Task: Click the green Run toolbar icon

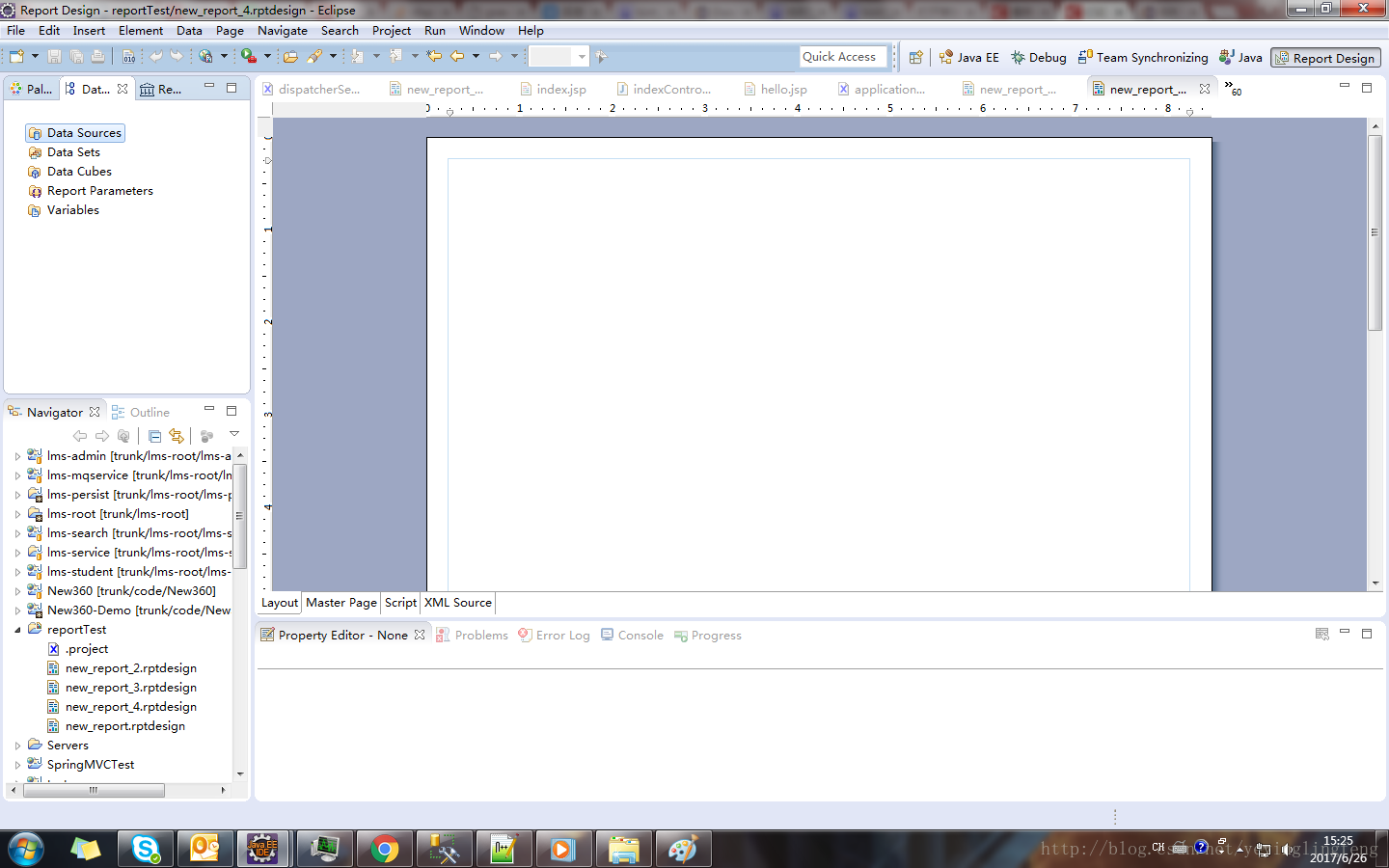Action: [x=249, y=57]
